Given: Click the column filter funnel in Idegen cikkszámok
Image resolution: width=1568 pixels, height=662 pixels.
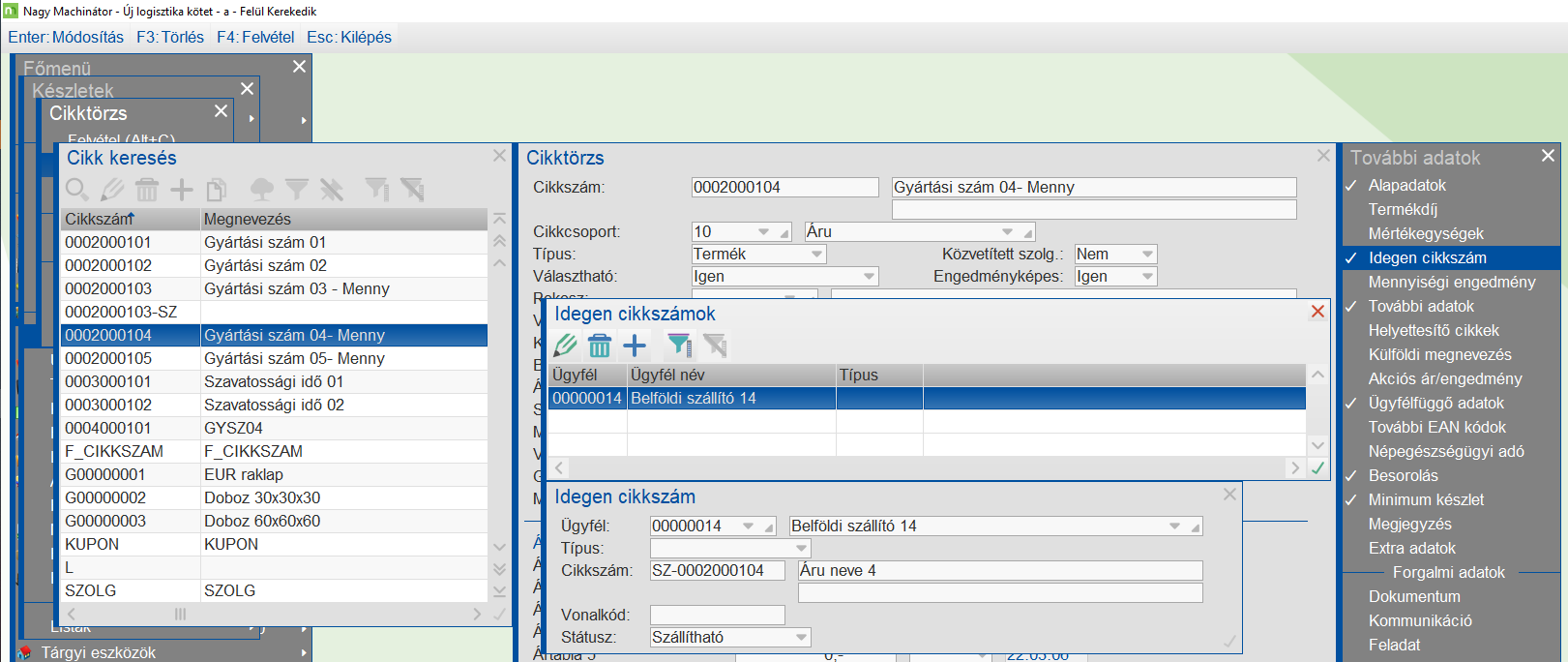Looking at the screenshot, I should point(680,345).
